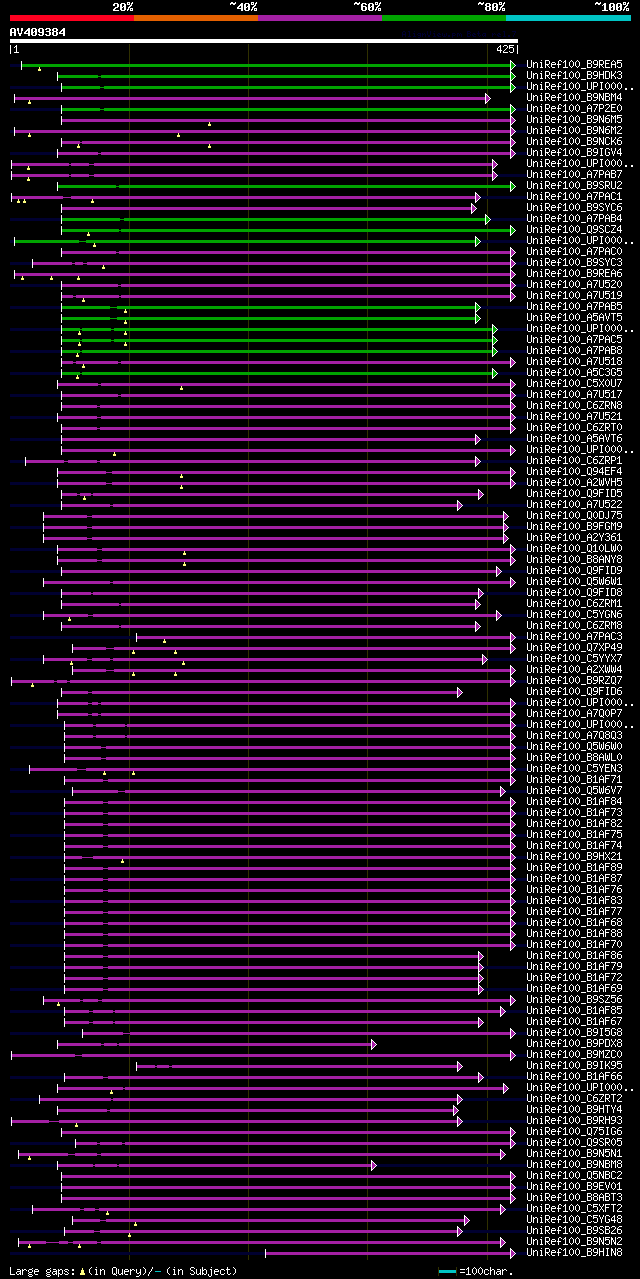Open hit UniRef100_B9SRU2

(x=574, y=185)
